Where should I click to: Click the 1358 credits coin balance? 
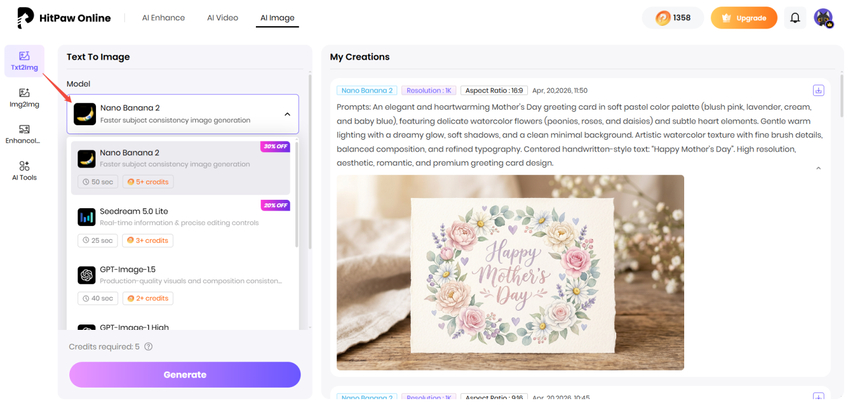pyautogui.click(x=673, y=18)
